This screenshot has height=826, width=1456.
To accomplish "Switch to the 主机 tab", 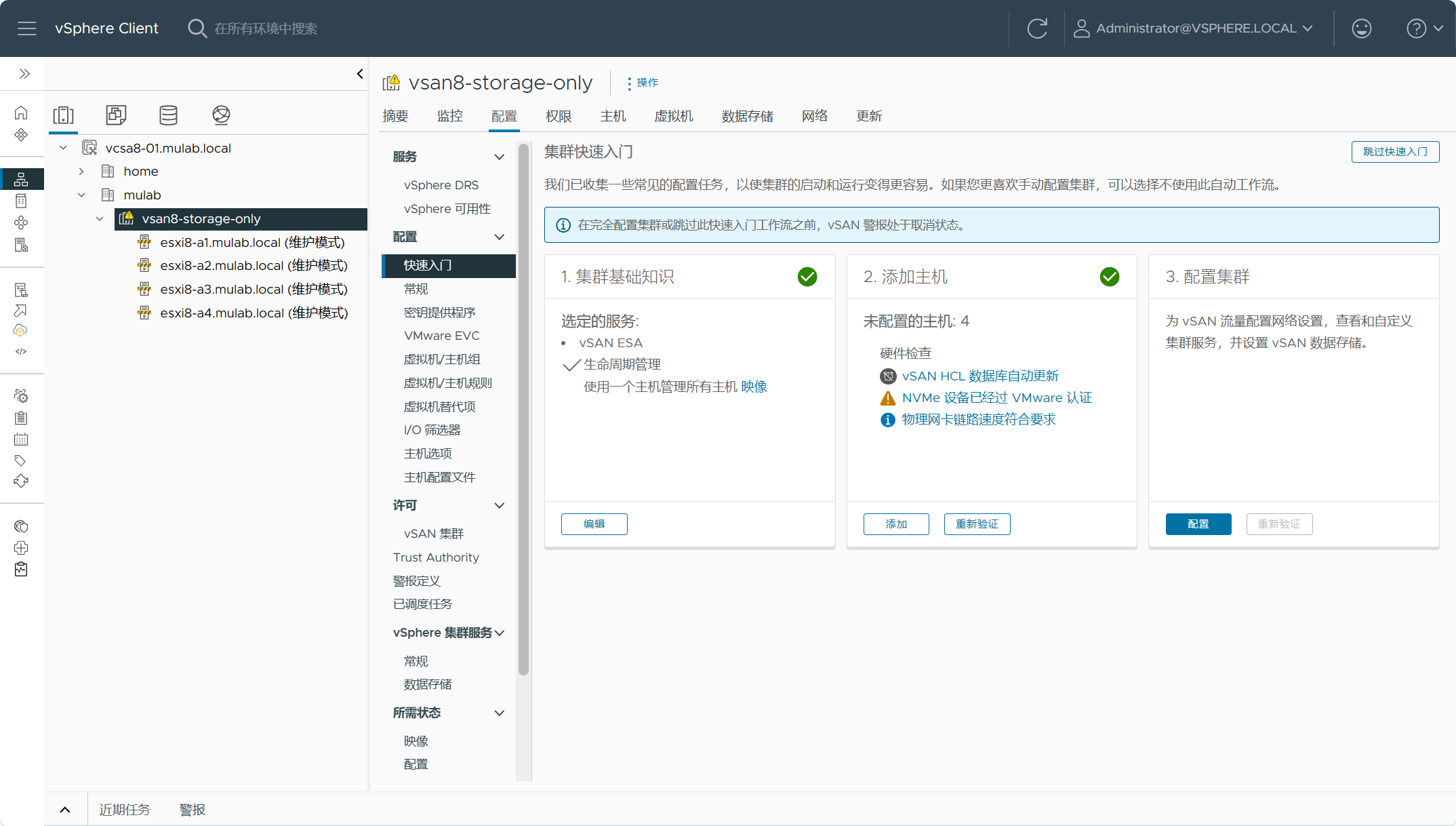I will pyautogui.click(x=613, y=116).
